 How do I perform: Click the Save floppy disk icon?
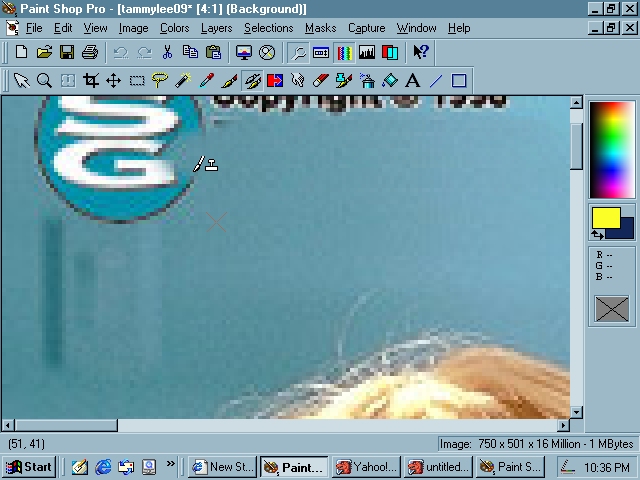(x=67, y=52)
